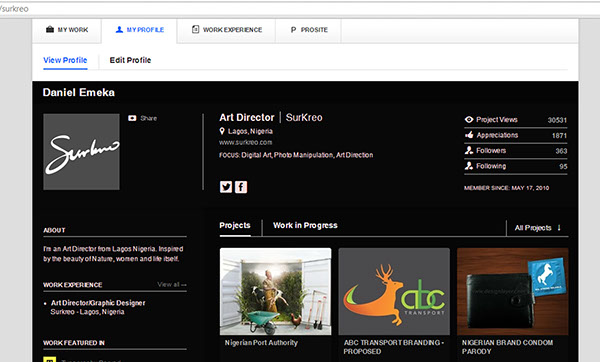
Task: Click View all in Work Experience
Action: point(172,285)
